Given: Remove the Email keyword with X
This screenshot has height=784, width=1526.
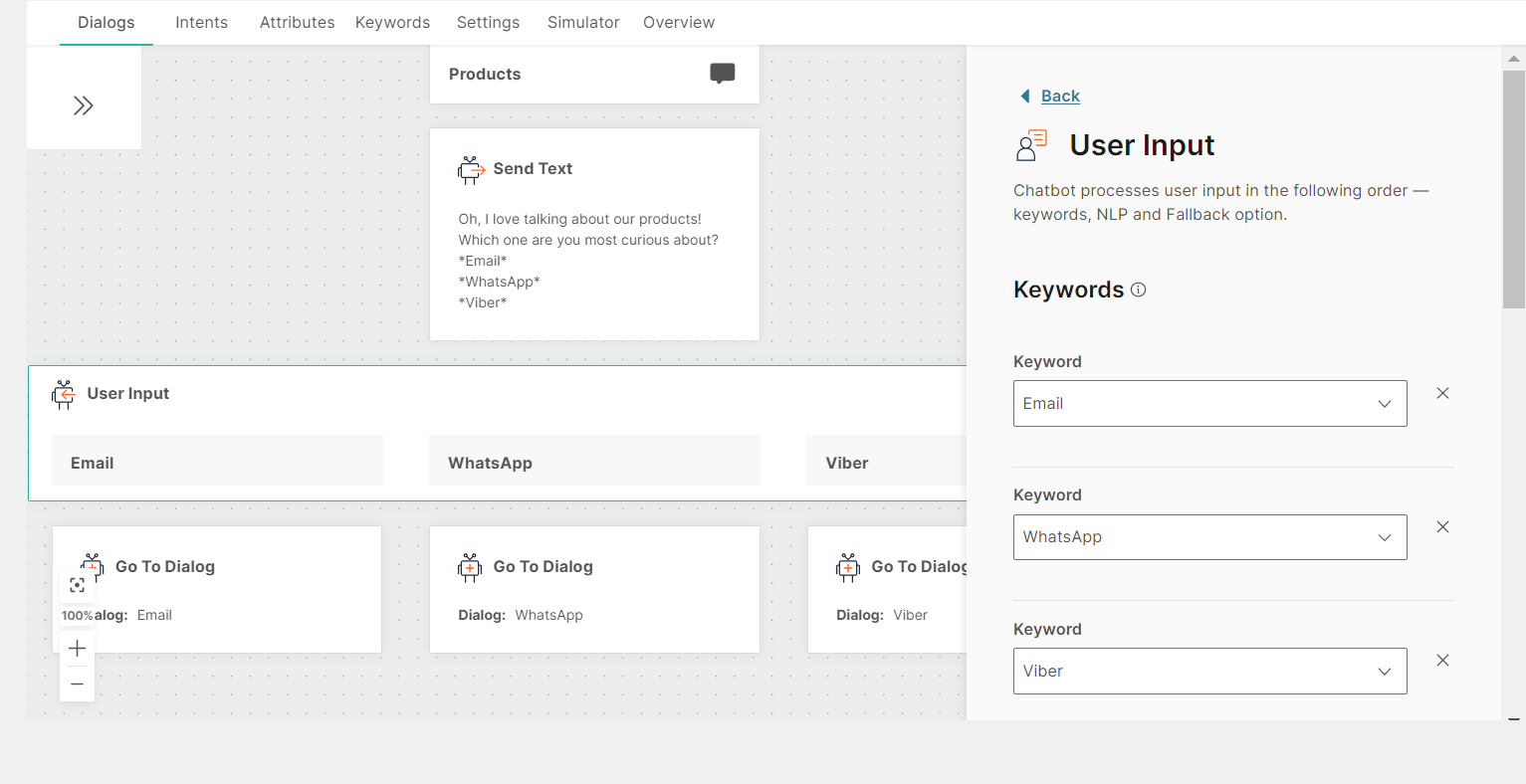Looking at the screenshot, I should (x=1442, y=393).
